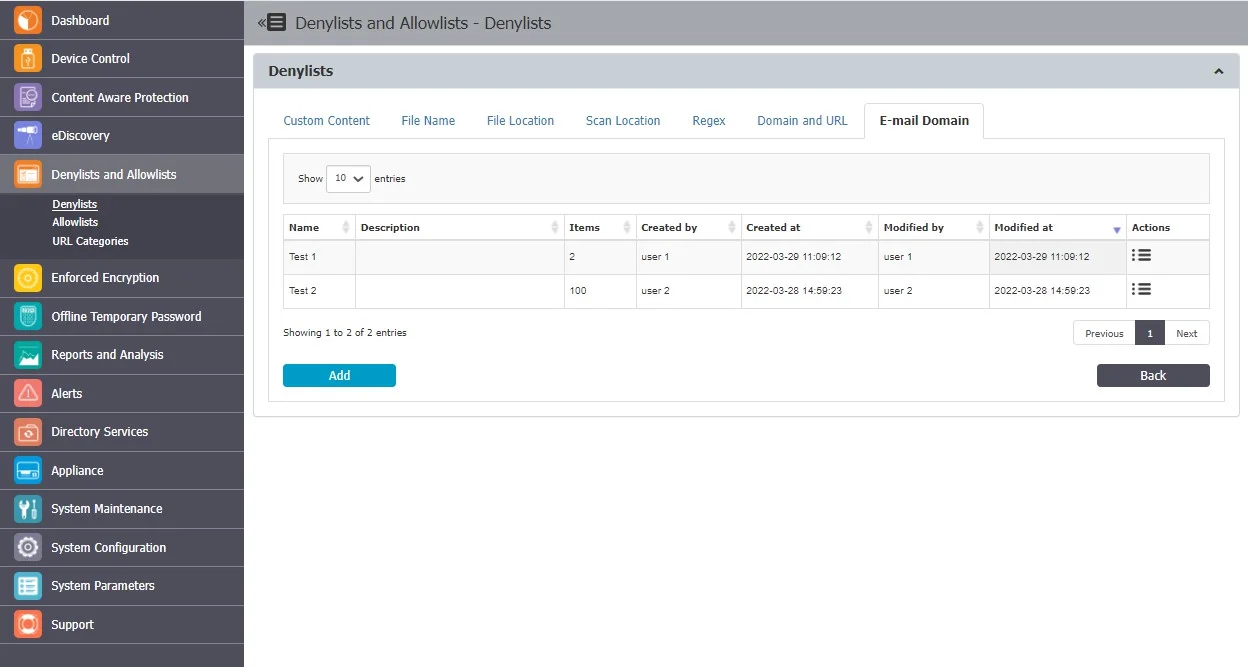Viewport: 1248px width, 667px height.
Task: Open the URL Categories submenu link
Action: pos(90,241)
